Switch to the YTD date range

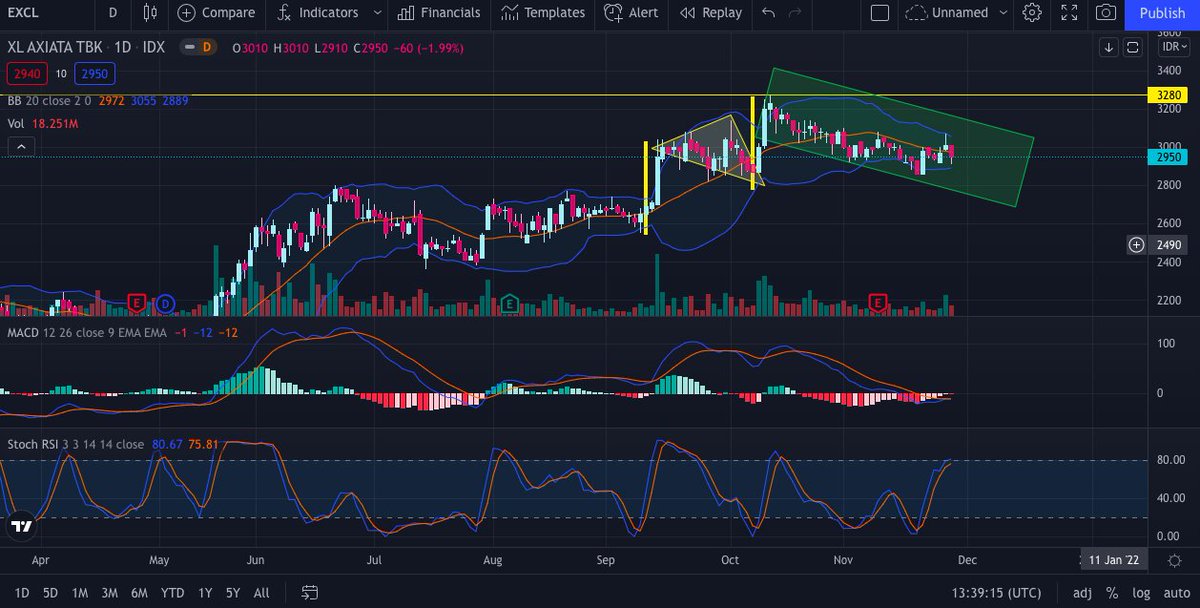point(172,592)
